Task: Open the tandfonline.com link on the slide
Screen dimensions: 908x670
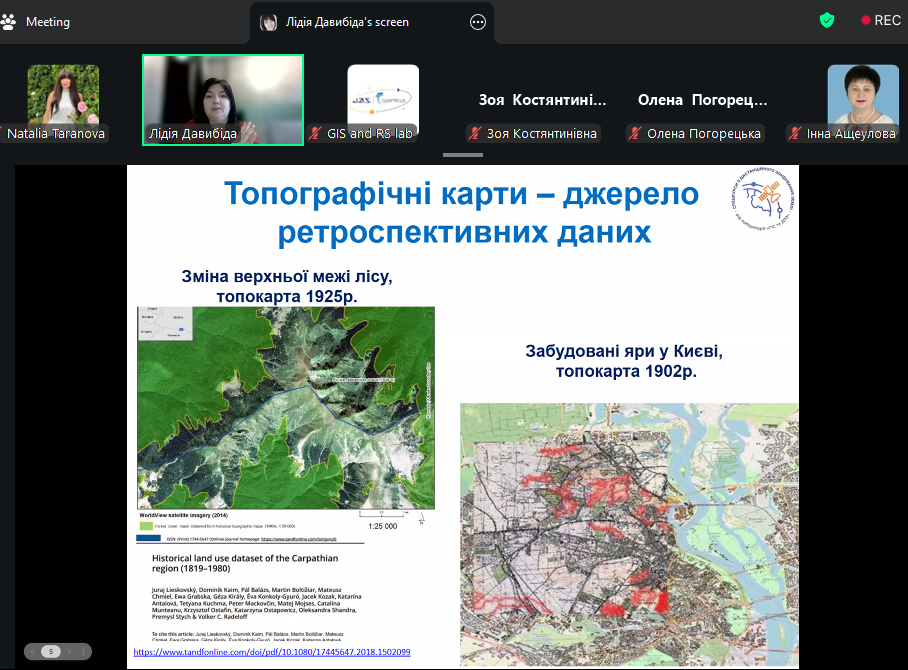Action: click(x=271, y=652)
